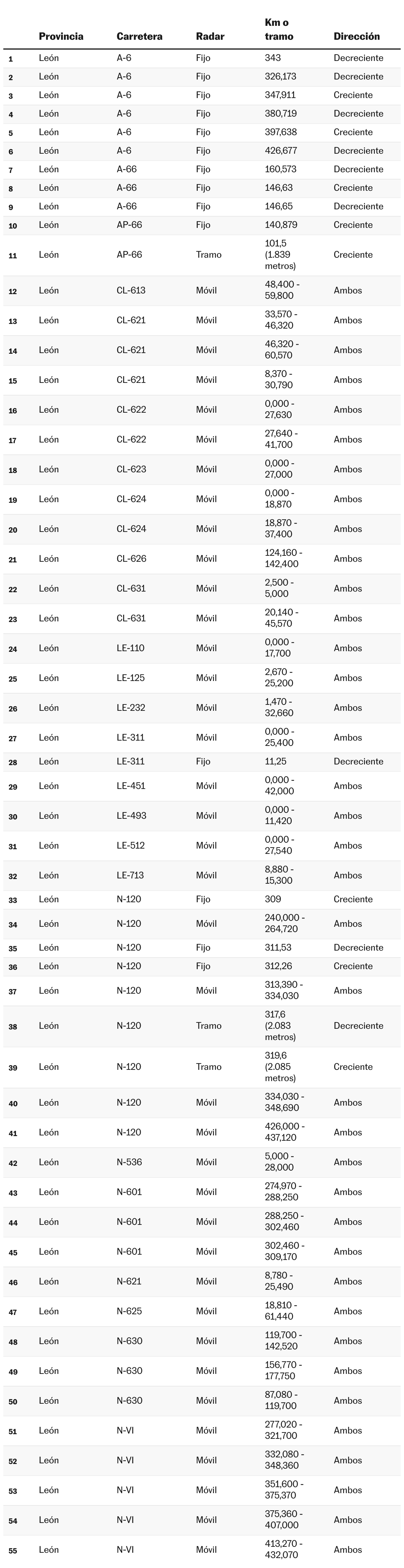The image size is (404, 1568).
Task: Select the N-625 road cell
Action: (x=129, y=1311)
